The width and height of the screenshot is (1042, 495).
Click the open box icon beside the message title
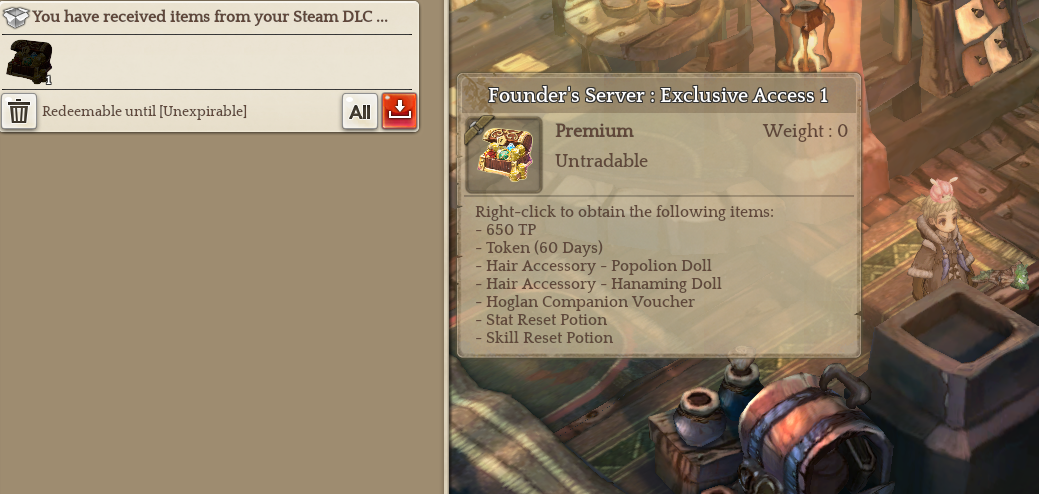[x=16, y=17]
